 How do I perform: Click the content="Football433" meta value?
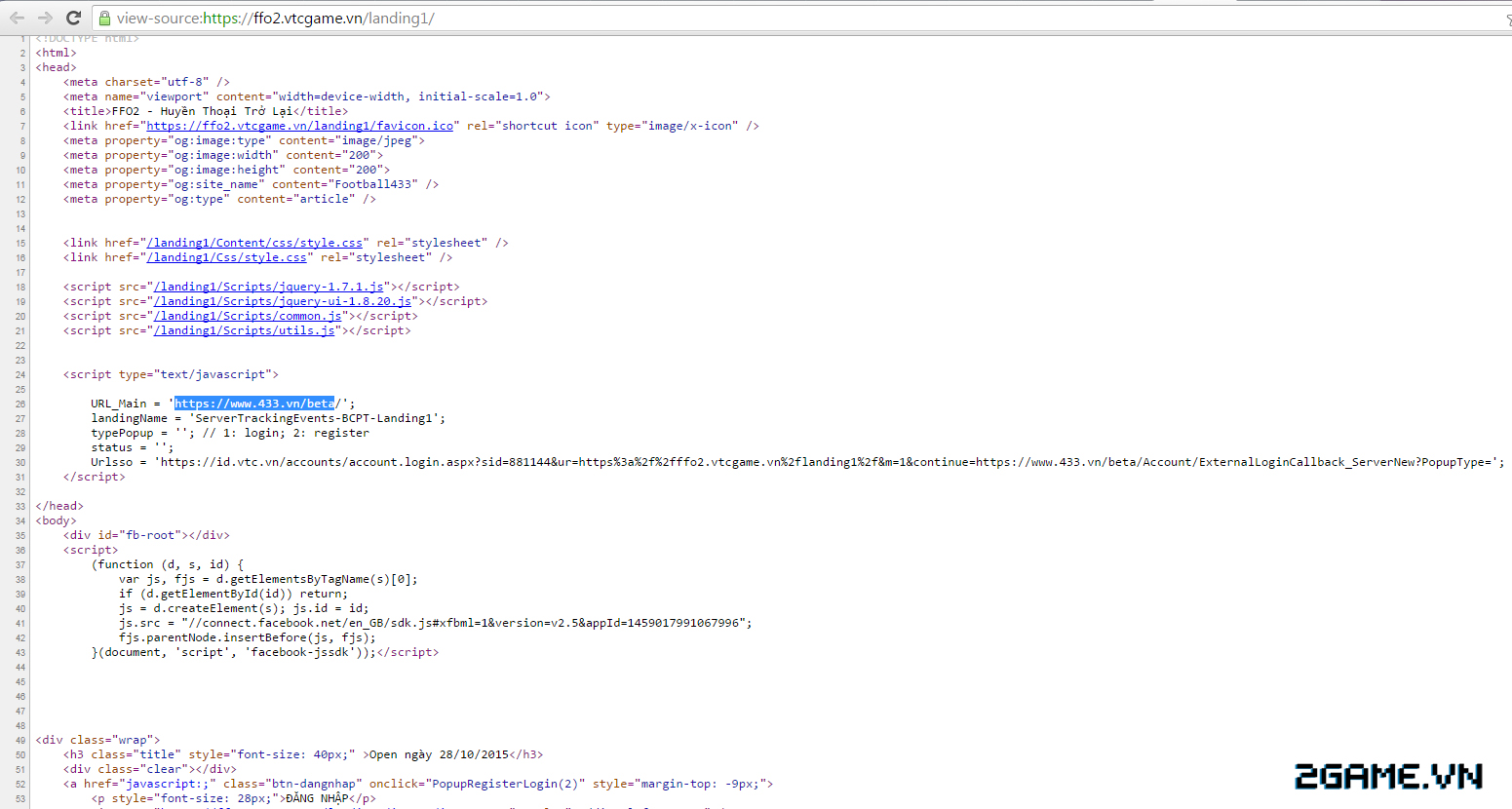[x=345, y=184]
